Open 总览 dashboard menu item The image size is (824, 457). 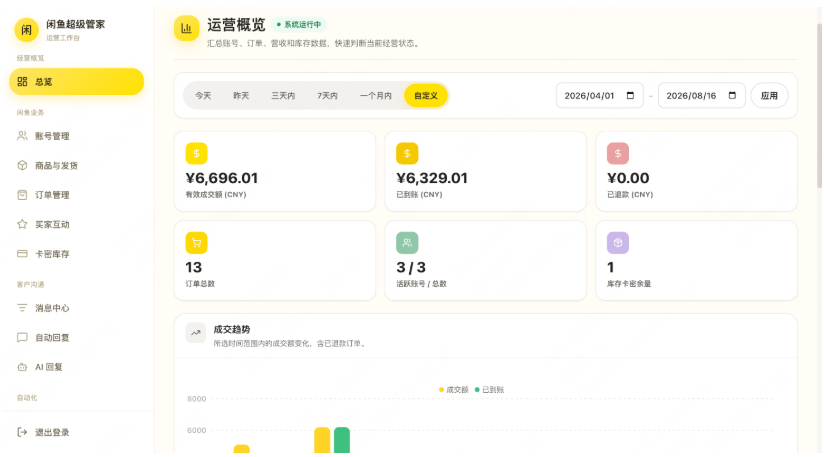(x=76, y=81)
